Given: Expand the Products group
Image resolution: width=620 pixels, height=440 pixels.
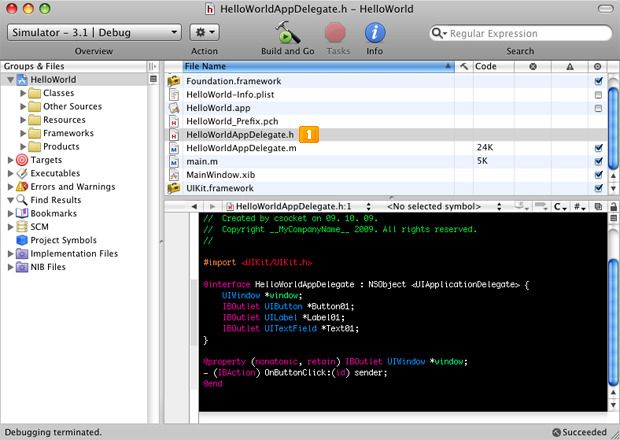Looking at the screenshot, I should 23,147.
